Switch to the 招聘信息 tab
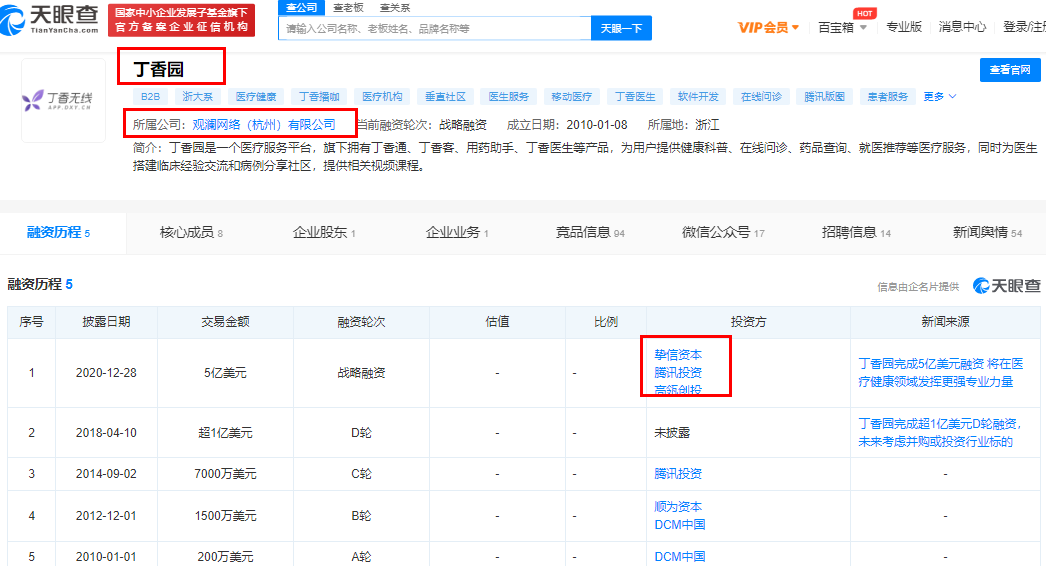 click(856, 232)
